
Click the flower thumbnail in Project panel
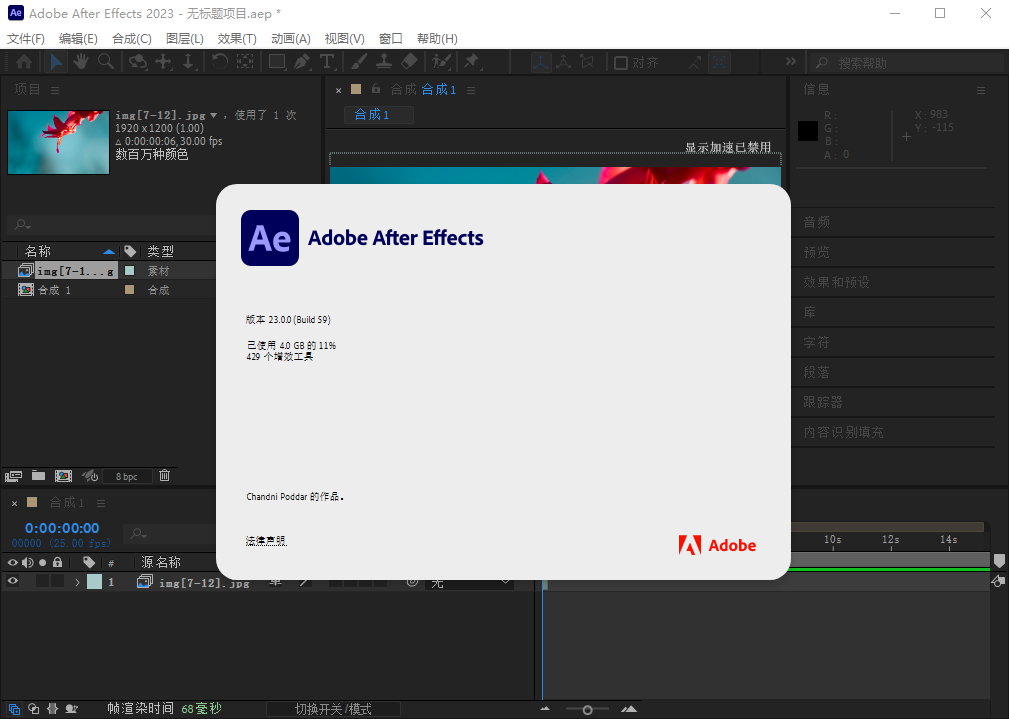(x=59, y=142)
